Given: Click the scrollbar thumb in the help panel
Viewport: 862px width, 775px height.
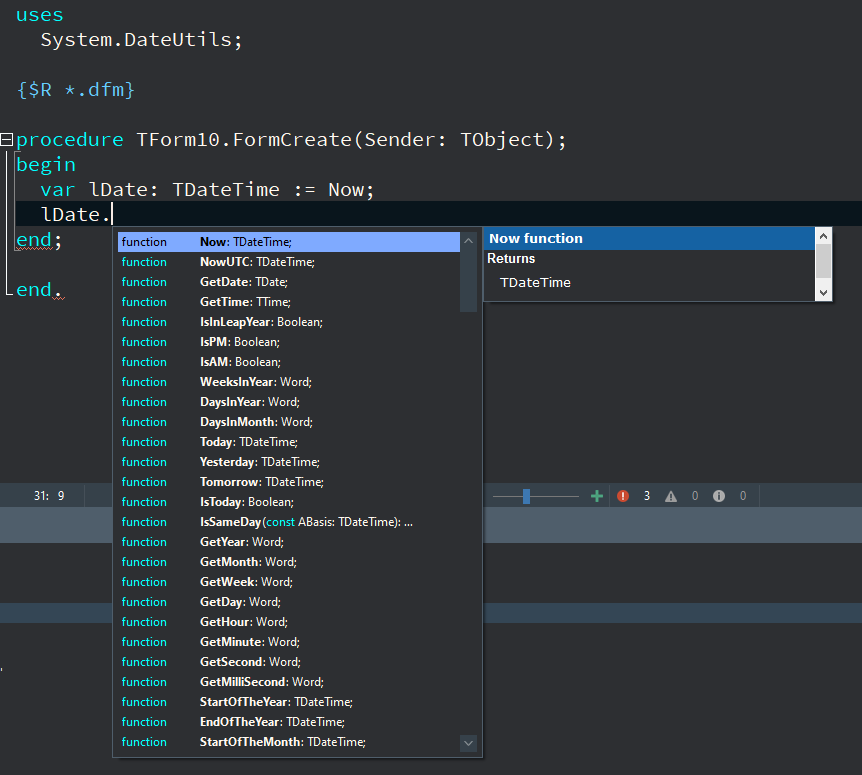Looking at the screenshot, I should [823, 261].
